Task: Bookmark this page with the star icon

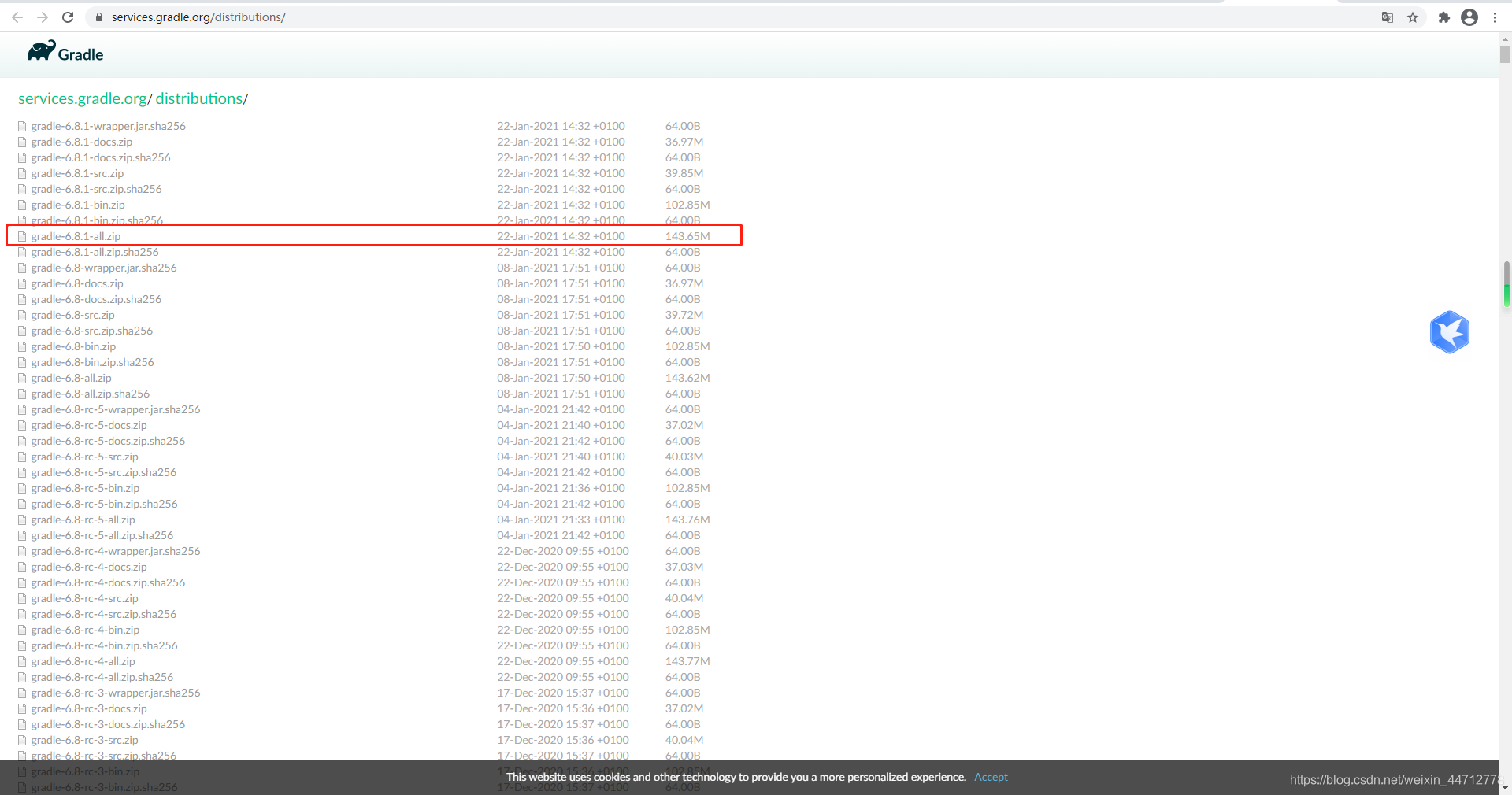Action: pyautogui.click(x=1413, y=17)
